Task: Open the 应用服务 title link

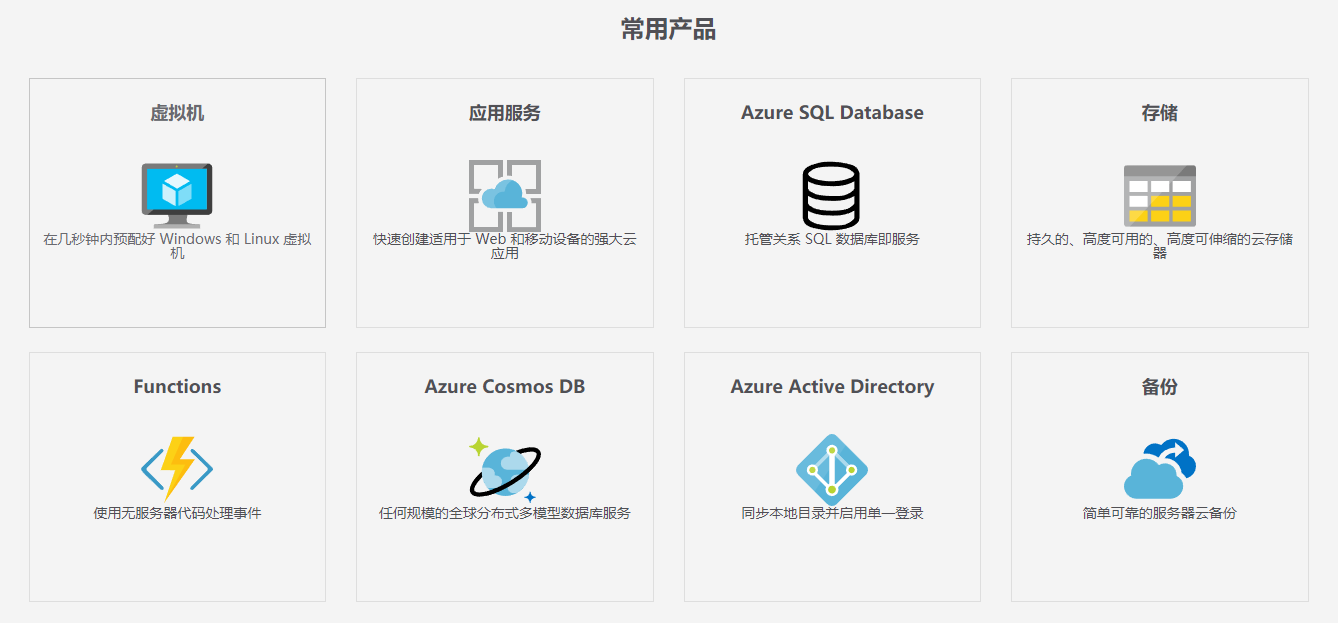Action: pyautogui.click(x=505, y=113)
